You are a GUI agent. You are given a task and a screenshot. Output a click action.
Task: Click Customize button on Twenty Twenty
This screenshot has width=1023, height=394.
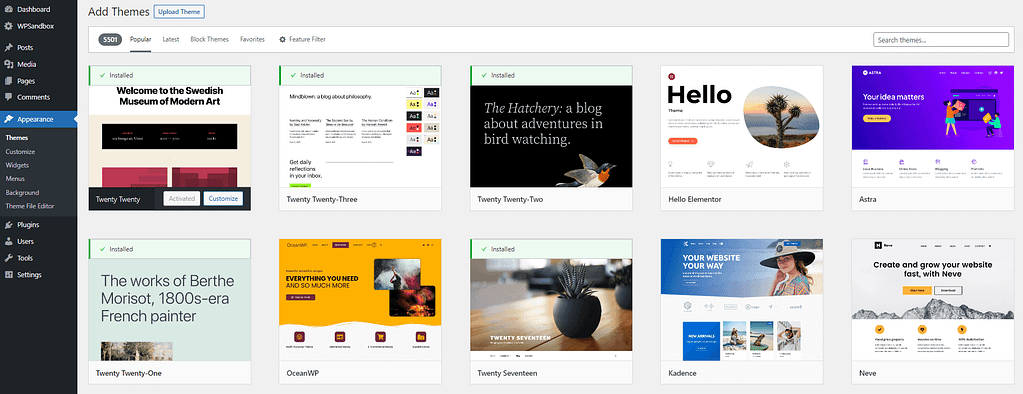click(223, 198)
